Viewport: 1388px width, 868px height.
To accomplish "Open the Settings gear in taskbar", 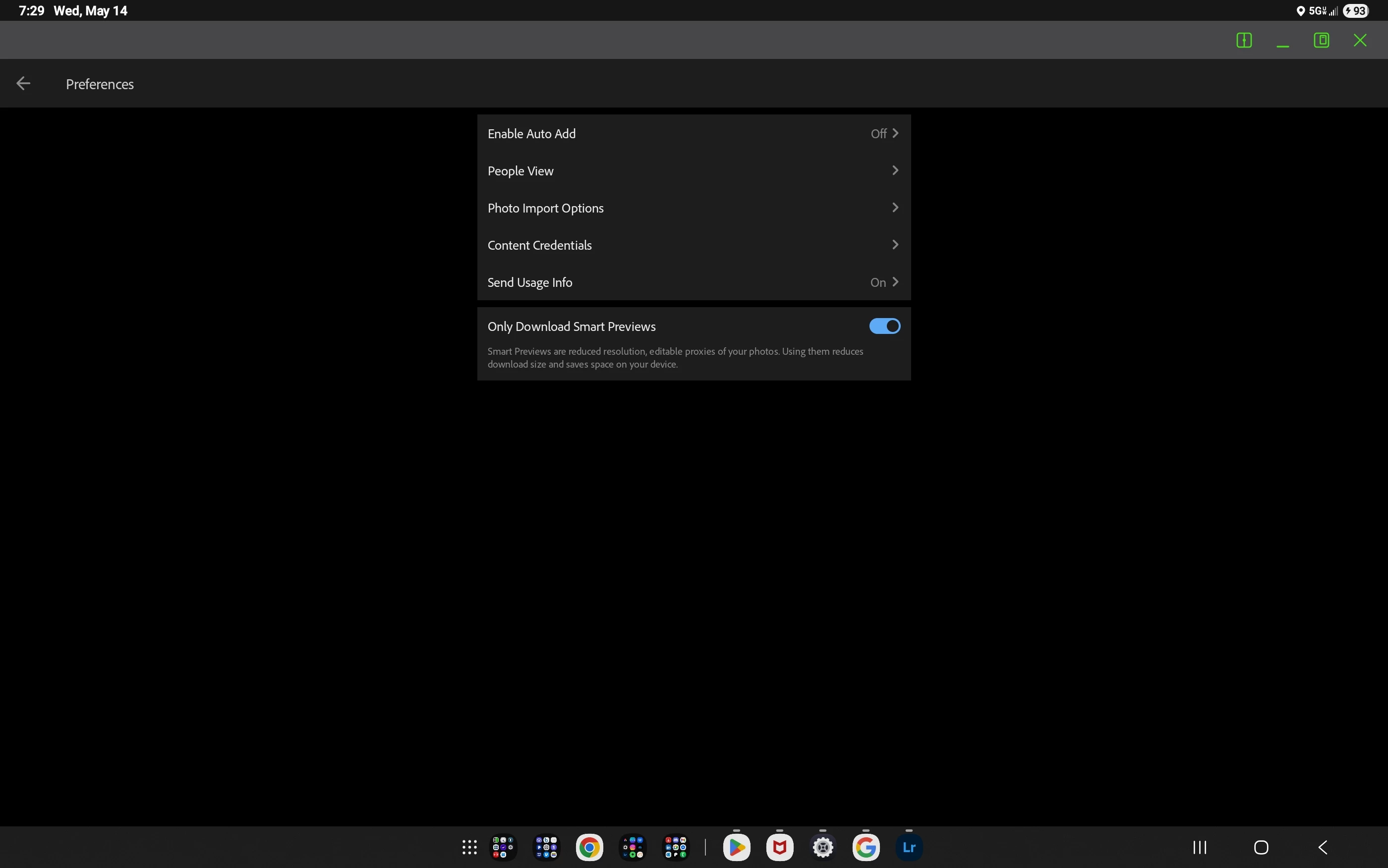I will coord(822,847).
